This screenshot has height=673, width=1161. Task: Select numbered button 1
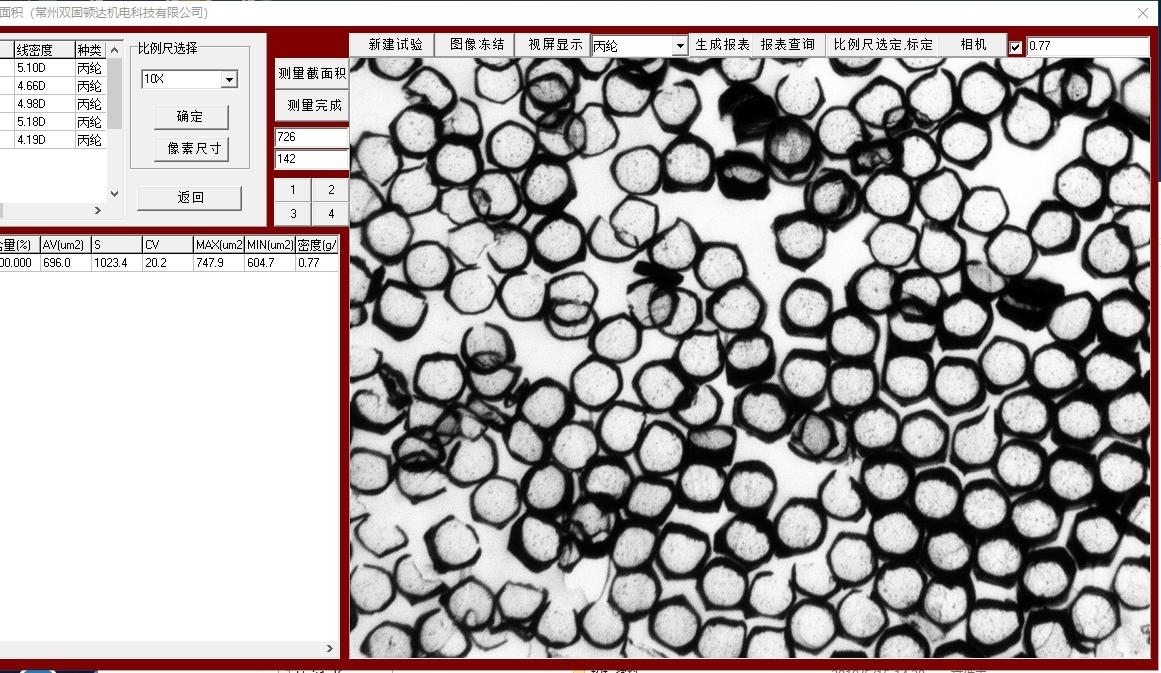(x=292, y=190)
